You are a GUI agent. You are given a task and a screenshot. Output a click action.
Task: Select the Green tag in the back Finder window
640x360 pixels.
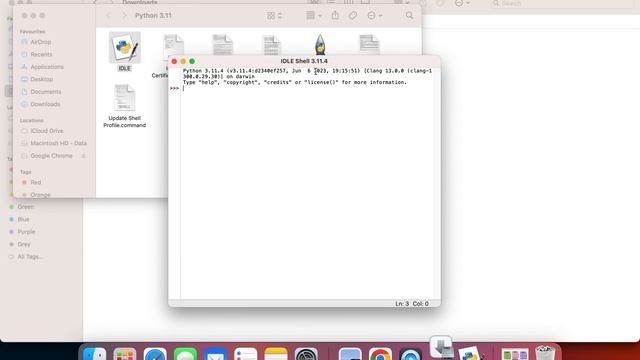click(x=25, y=207)
